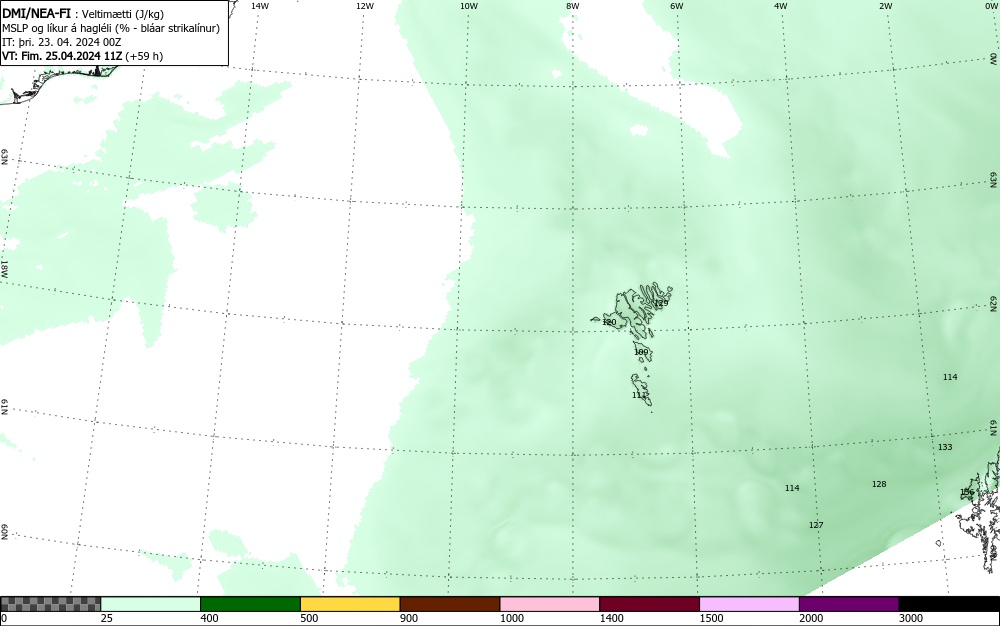Screen dimensions: 1000x626
Task: Click the legend value 1400
Action: click(612, 618)
